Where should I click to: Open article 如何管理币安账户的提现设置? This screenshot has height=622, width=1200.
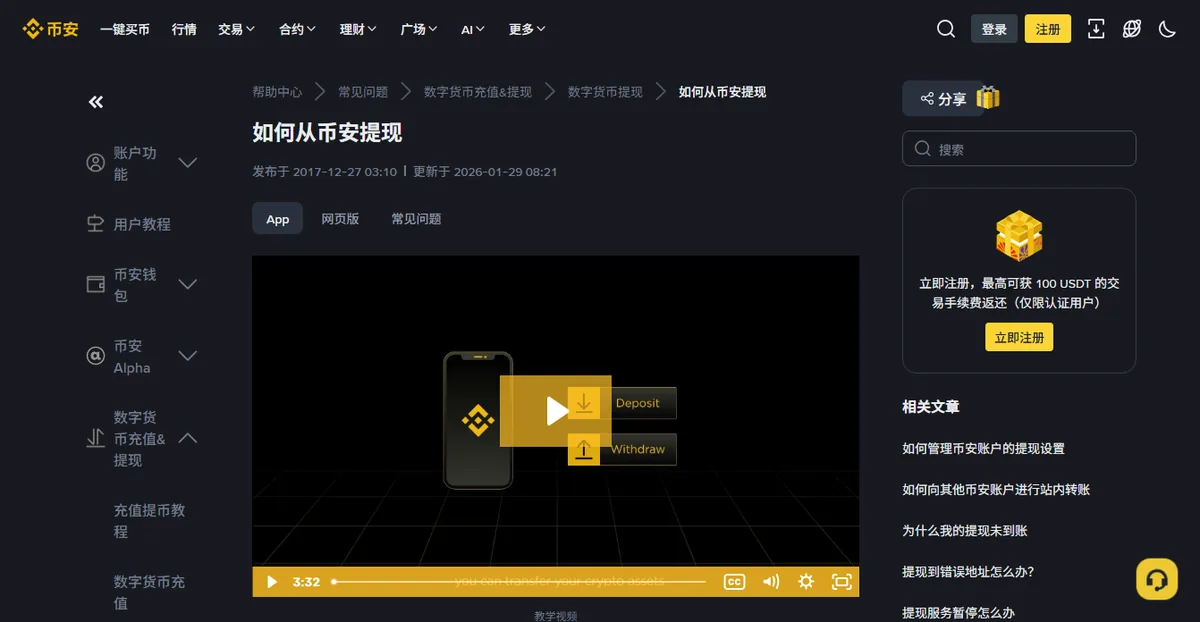tap(983, 449)
